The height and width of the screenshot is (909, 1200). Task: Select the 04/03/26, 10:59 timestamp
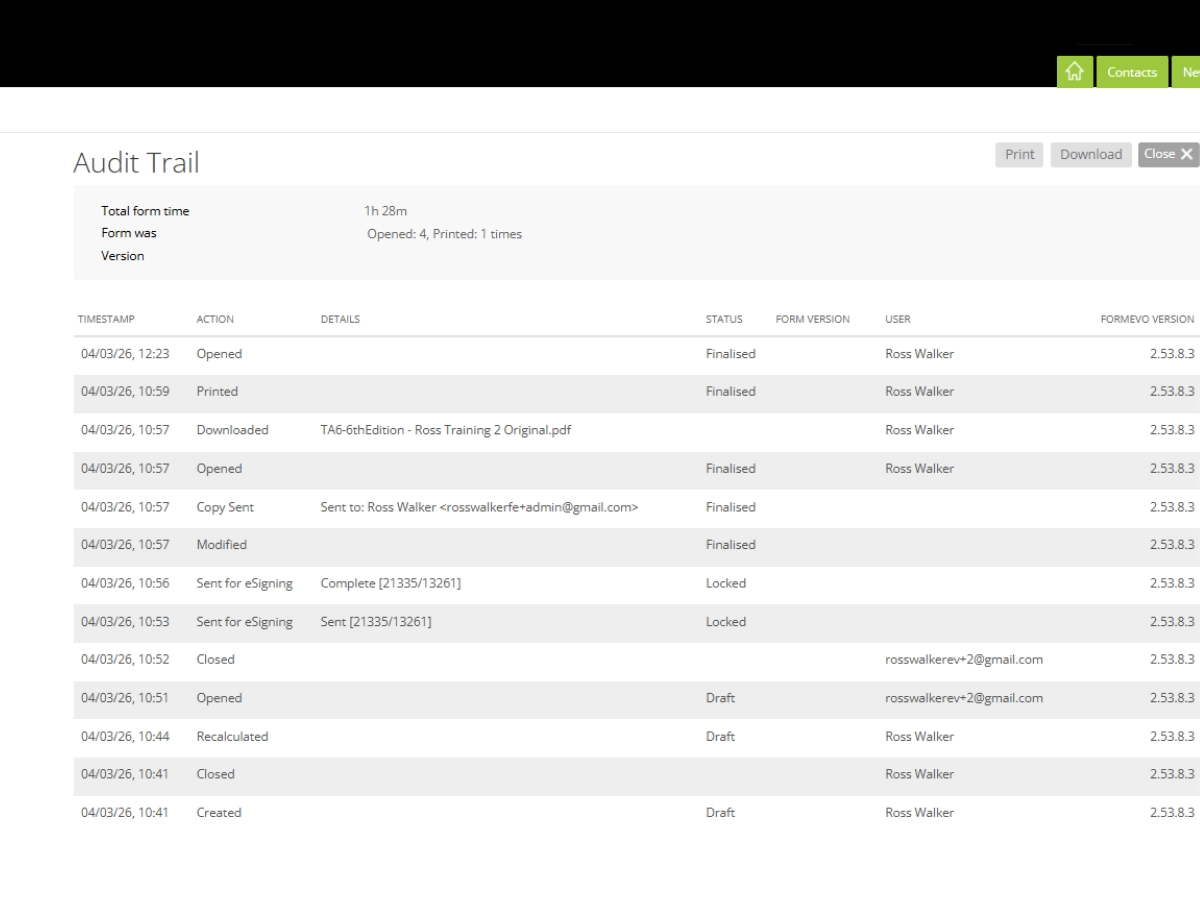click(125, 392)
